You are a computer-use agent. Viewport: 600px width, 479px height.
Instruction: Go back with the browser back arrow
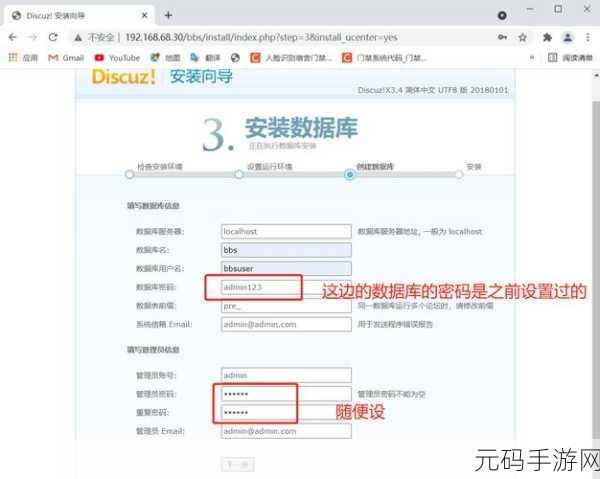pos(13,37)
